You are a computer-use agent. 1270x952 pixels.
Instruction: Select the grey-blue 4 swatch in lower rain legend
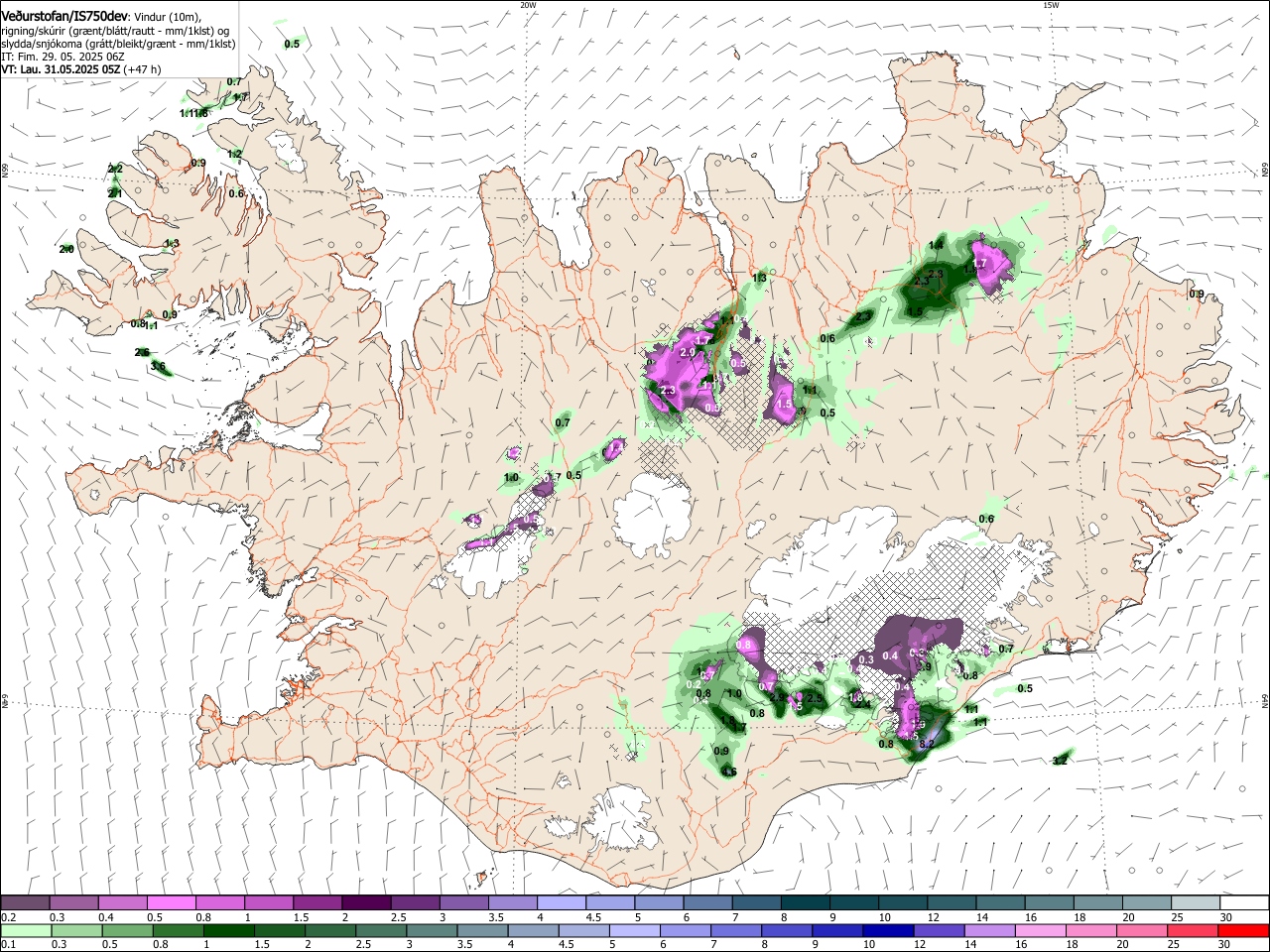tap(533, 931)
